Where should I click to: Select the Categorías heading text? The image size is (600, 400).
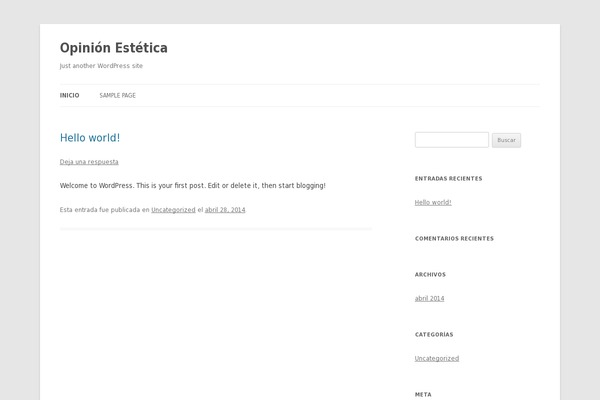point(434,335)
